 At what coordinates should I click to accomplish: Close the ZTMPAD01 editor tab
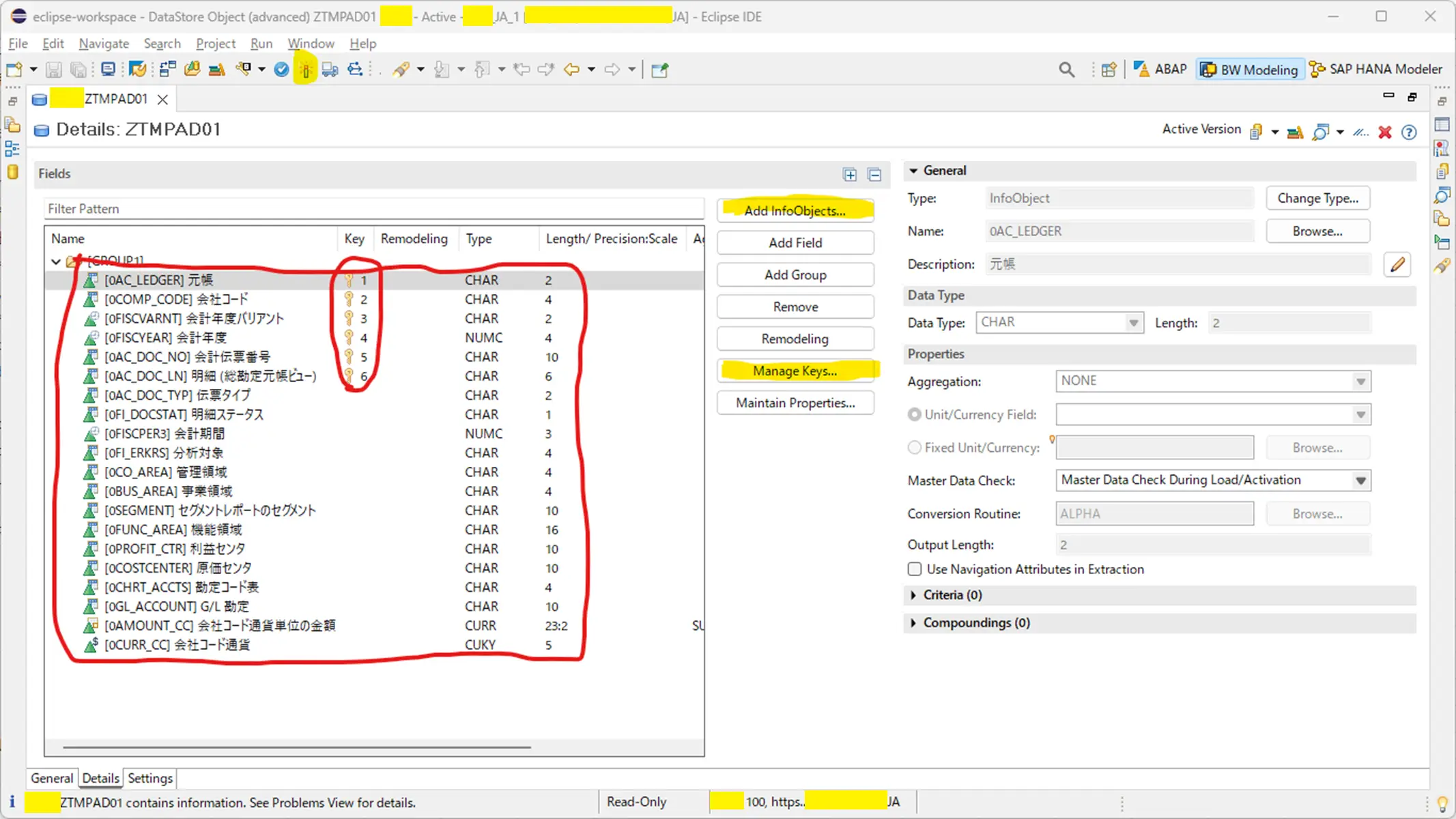pyautogui.click(x=162, y=100)
